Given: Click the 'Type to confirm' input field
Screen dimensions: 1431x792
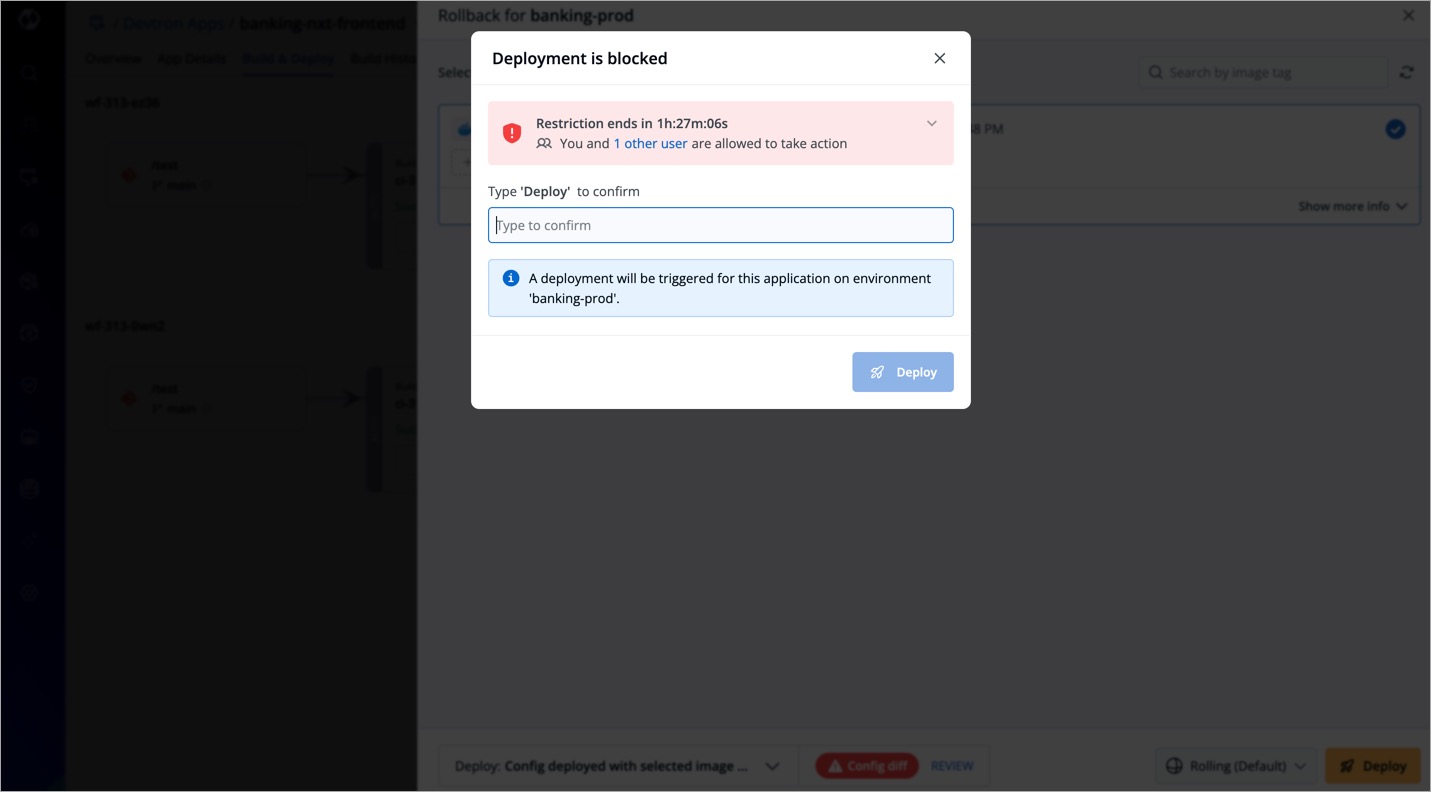Looking at the screenshot, I should tap(720, 225).
